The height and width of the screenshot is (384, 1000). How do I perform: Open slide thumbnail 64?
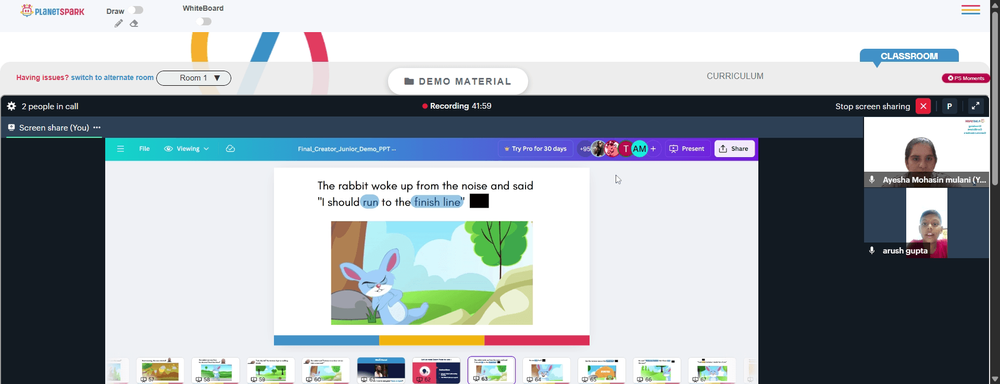(x=547, y=371)
